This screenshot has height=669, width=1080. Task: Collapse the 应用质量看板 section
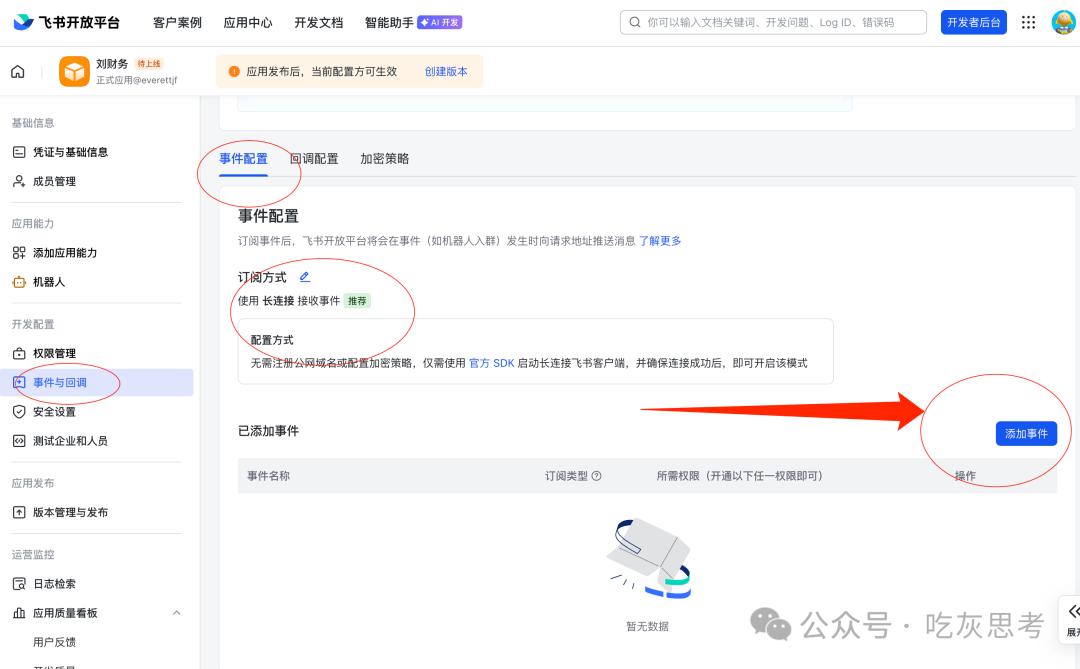[x=176, y=612]
